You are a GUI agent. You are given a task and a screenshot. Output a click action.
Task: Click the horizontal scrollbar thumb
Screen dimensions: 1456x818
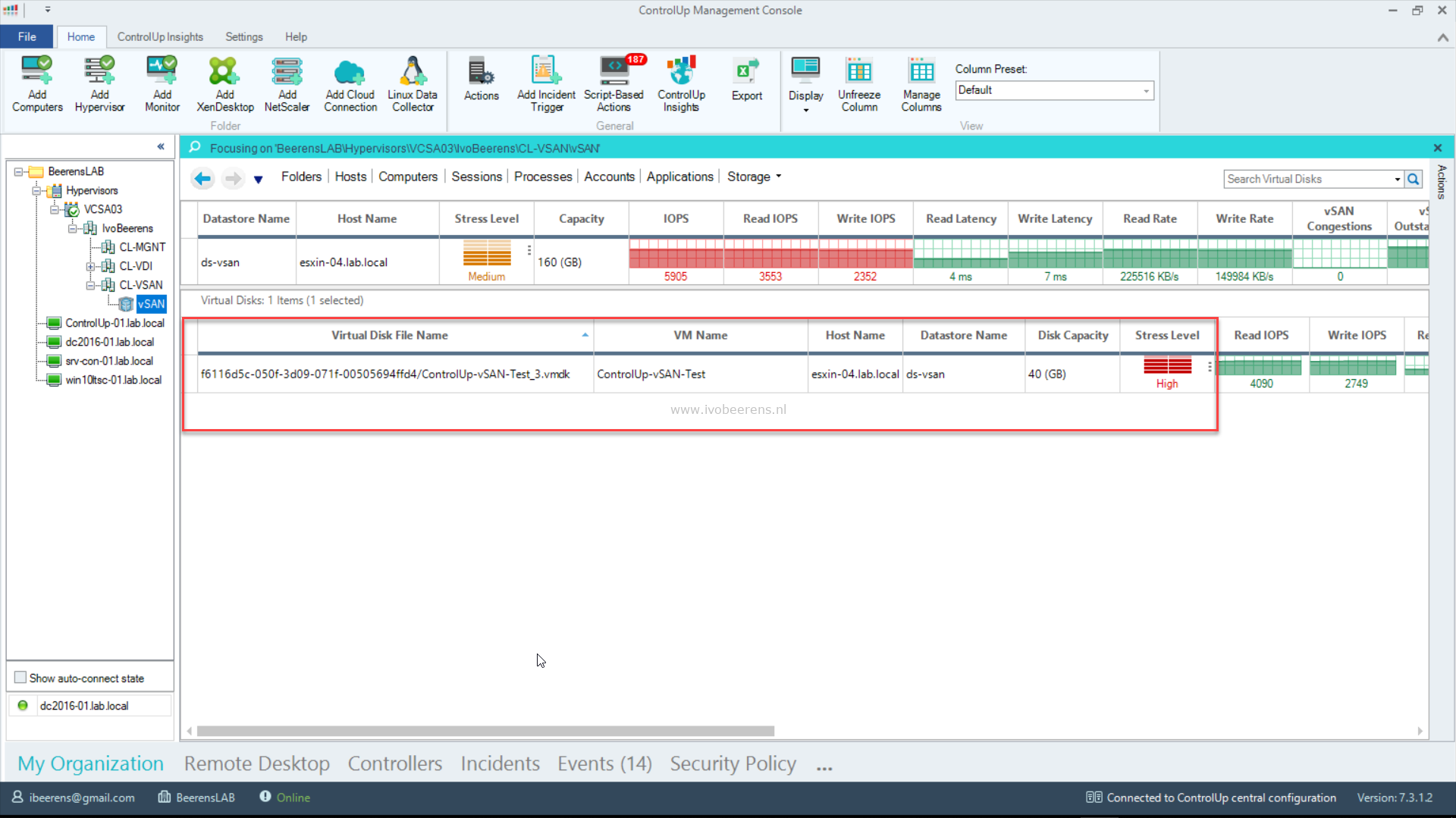point(485,732)
